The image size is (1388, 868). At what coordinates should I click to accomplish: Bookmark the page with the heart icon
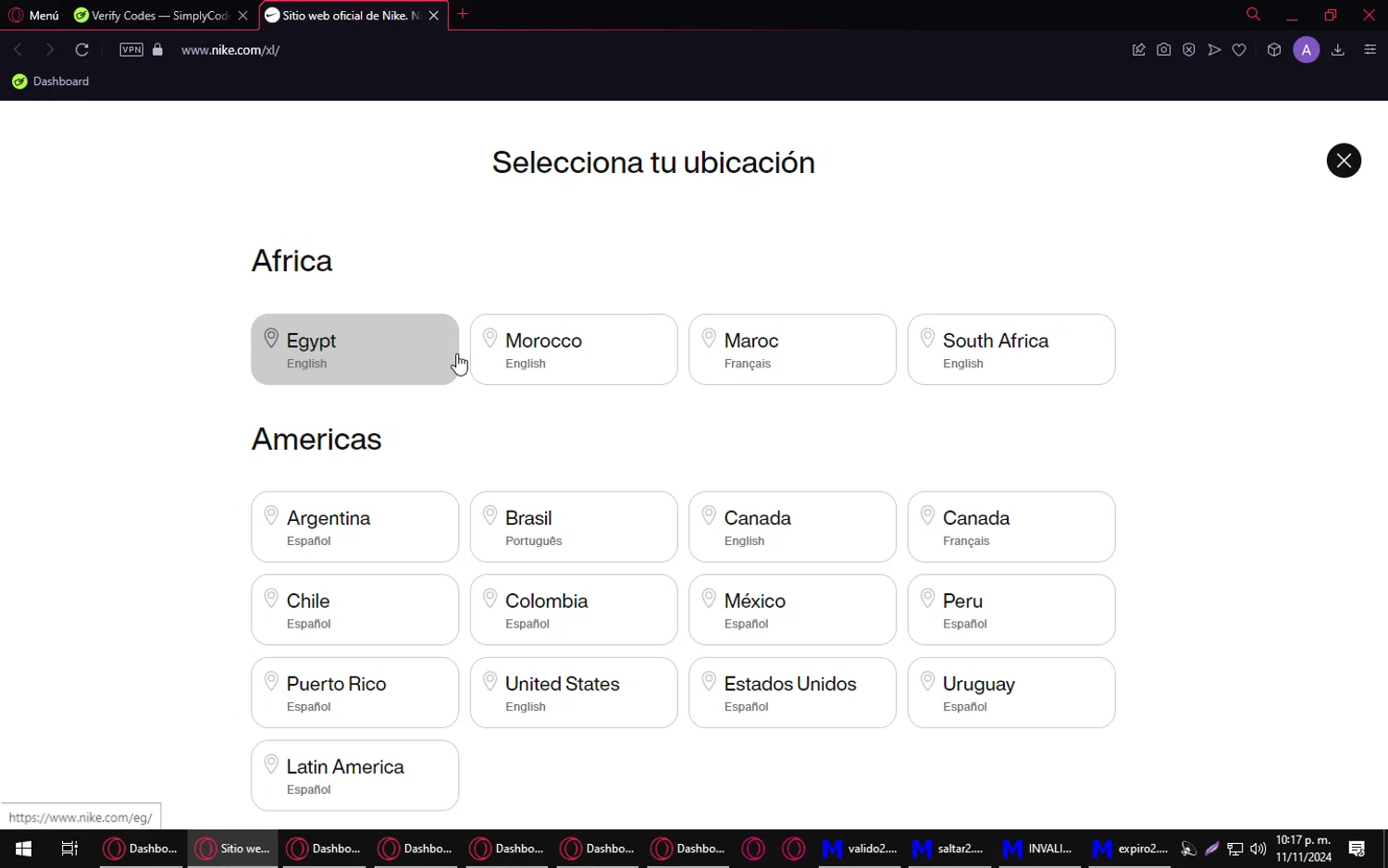point(1239,50)
